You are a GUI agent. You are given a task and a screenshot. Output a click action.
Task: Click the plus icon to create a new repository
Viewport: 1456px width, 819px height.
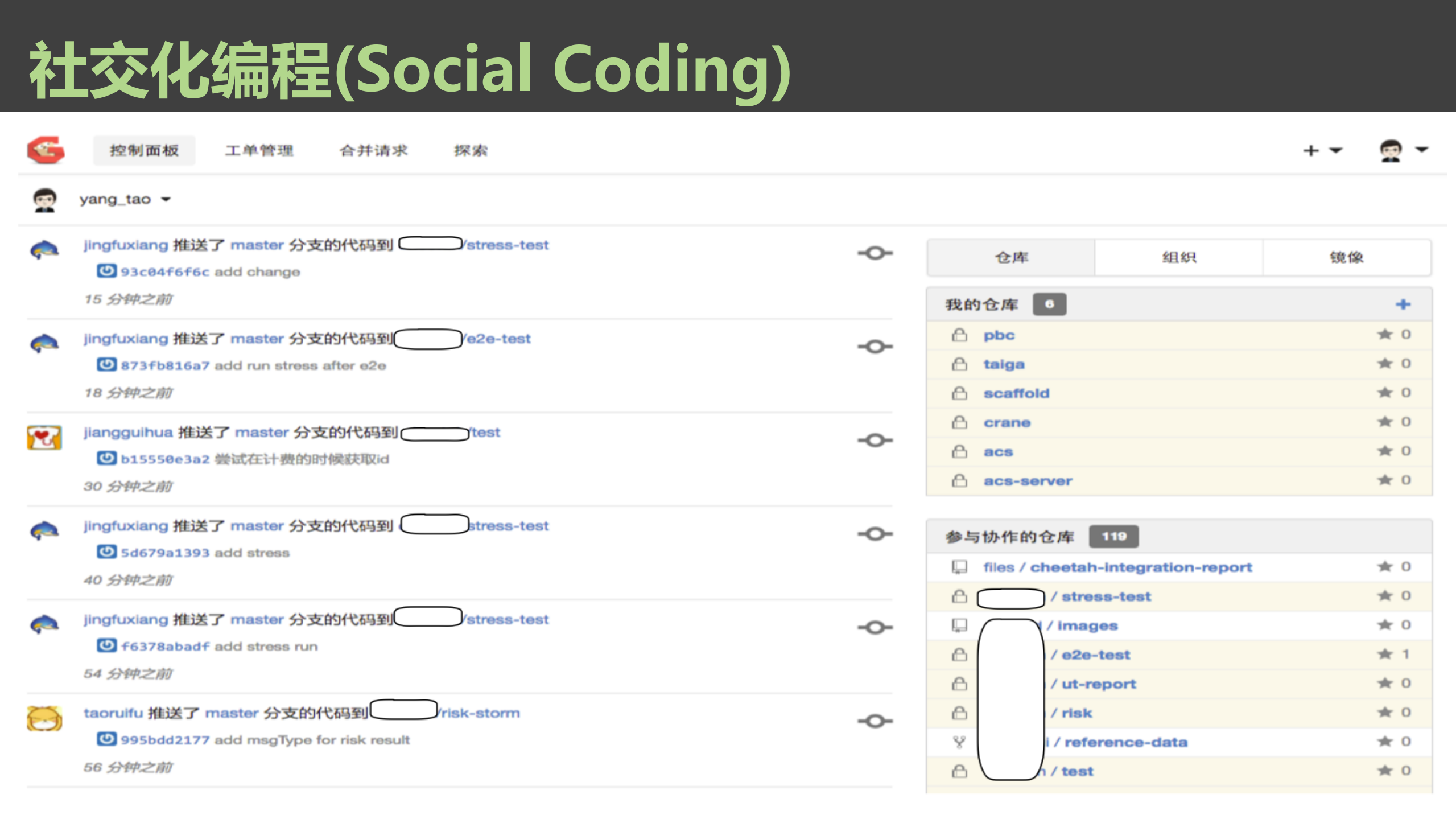(1403, 304)
